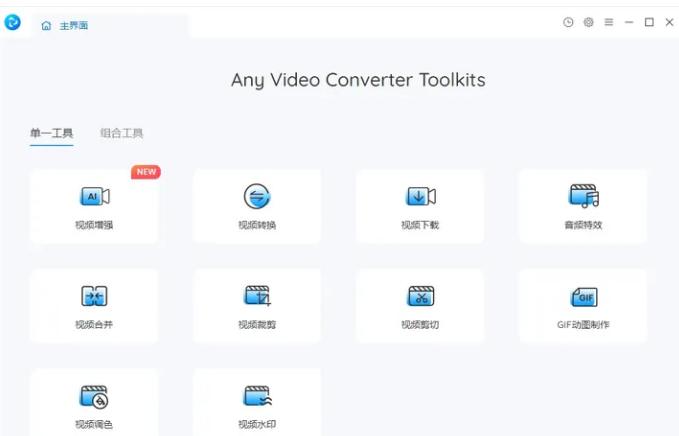Open the hamburger menu icon
679x436 pixels.
[608, 22]
